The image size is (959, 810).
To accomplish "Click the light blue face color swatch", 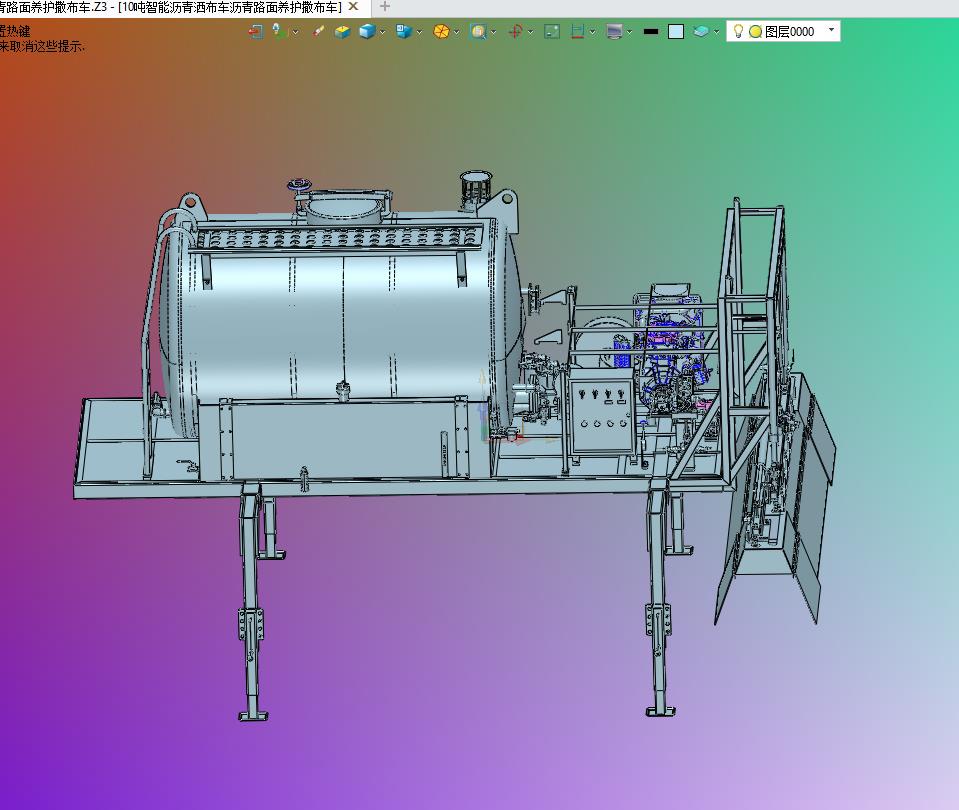I will pyautogui.click(x=676, y=31).
